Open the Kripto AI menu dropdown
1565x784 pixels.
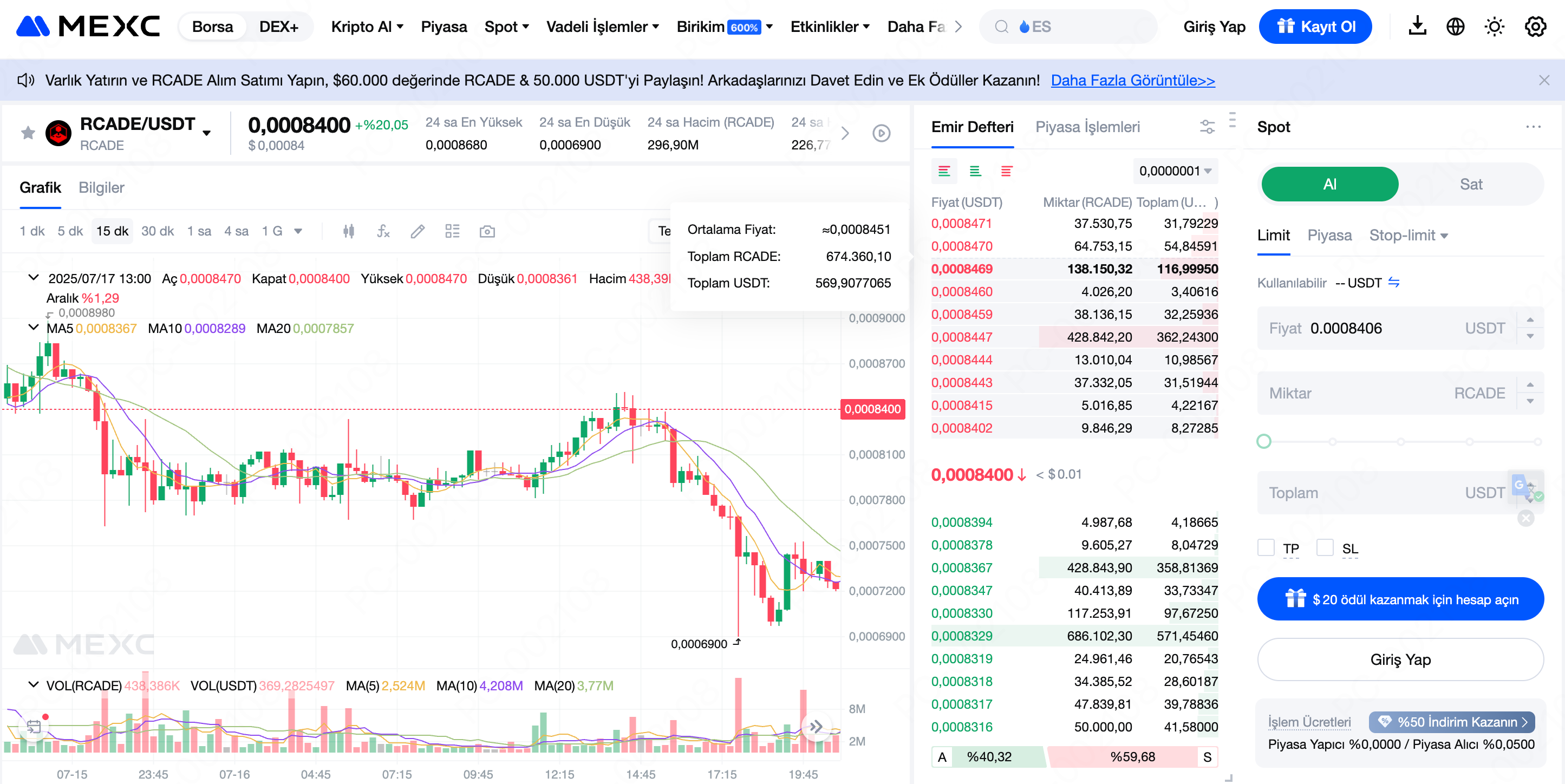coord(367,27)
